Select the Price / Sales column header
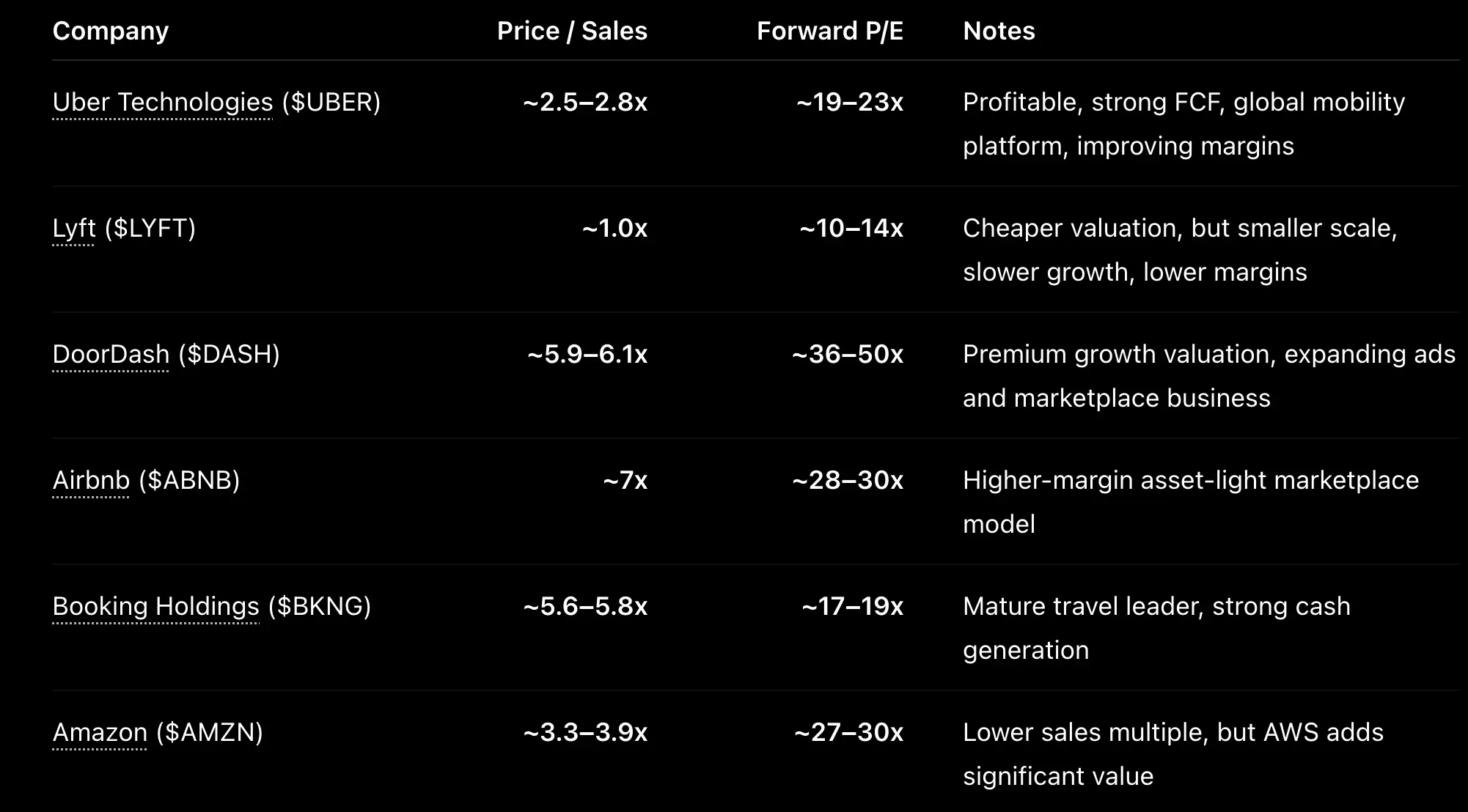This screenshot has height=812, width=1468. pos(572,31)
